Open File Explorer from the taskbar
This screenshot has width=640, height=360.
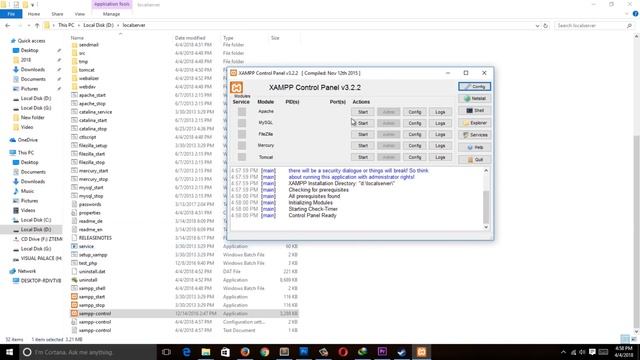point(206,352)
